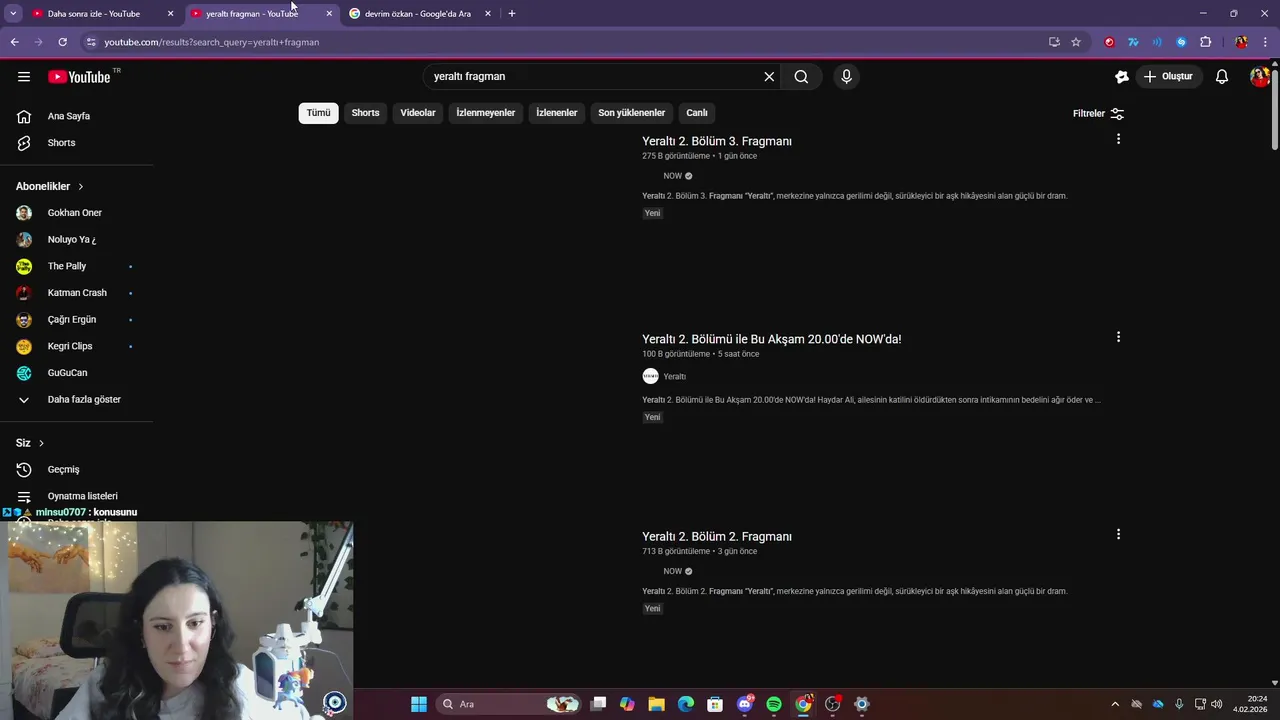Open a new browser tab
The height and width of the screenshot is (720, 1280).
pos(512,14)
